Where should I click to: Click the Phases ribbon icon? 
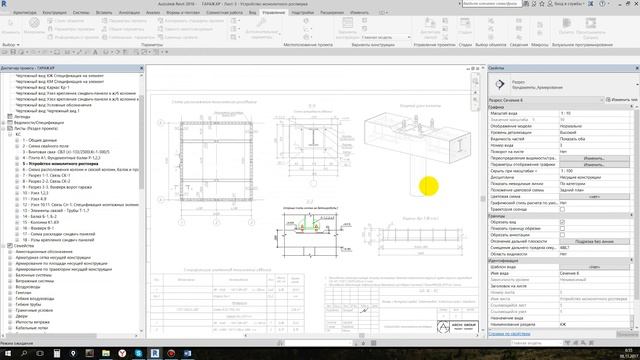pos(465,23)
